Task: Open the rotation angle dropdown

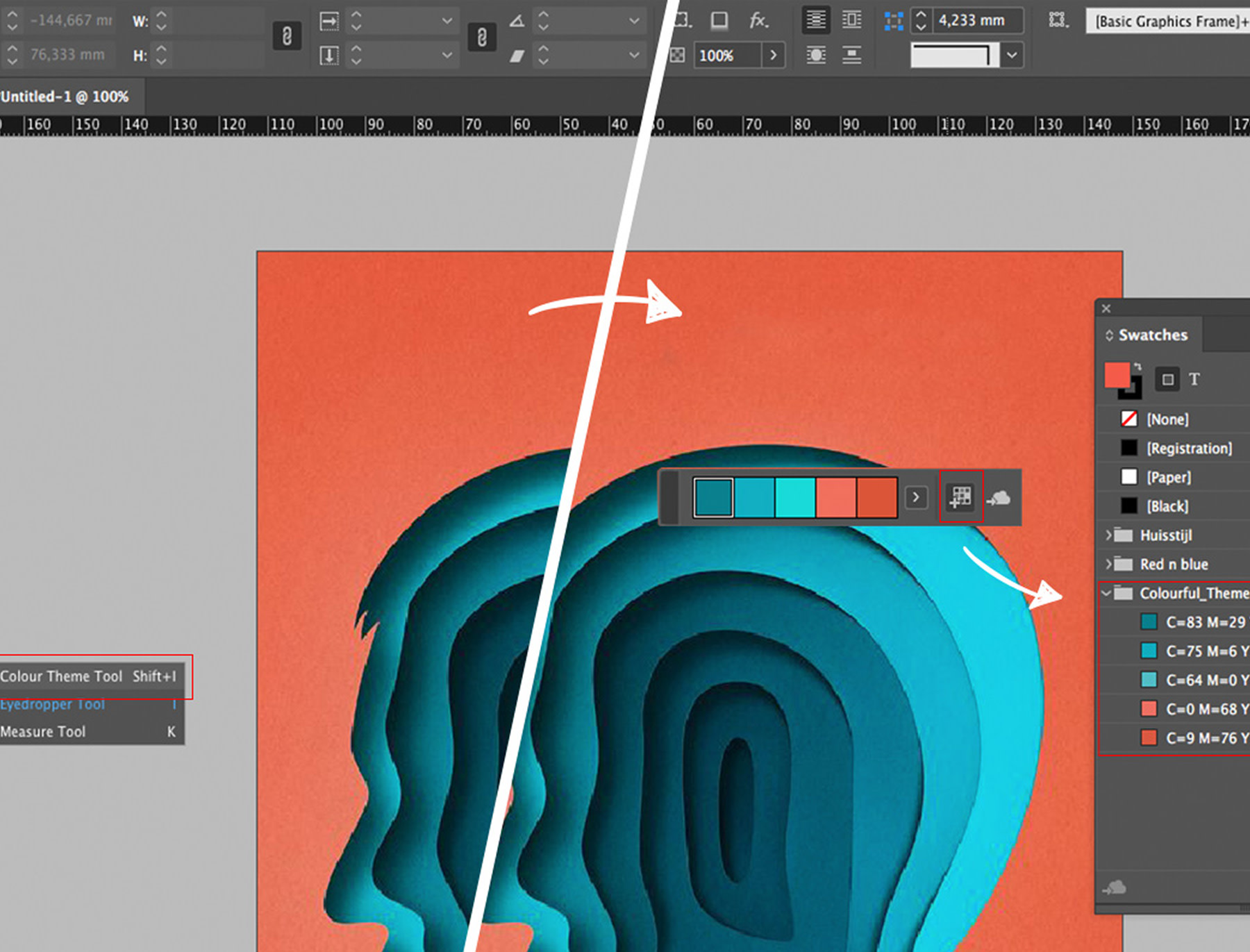Action: coord(634,21)
